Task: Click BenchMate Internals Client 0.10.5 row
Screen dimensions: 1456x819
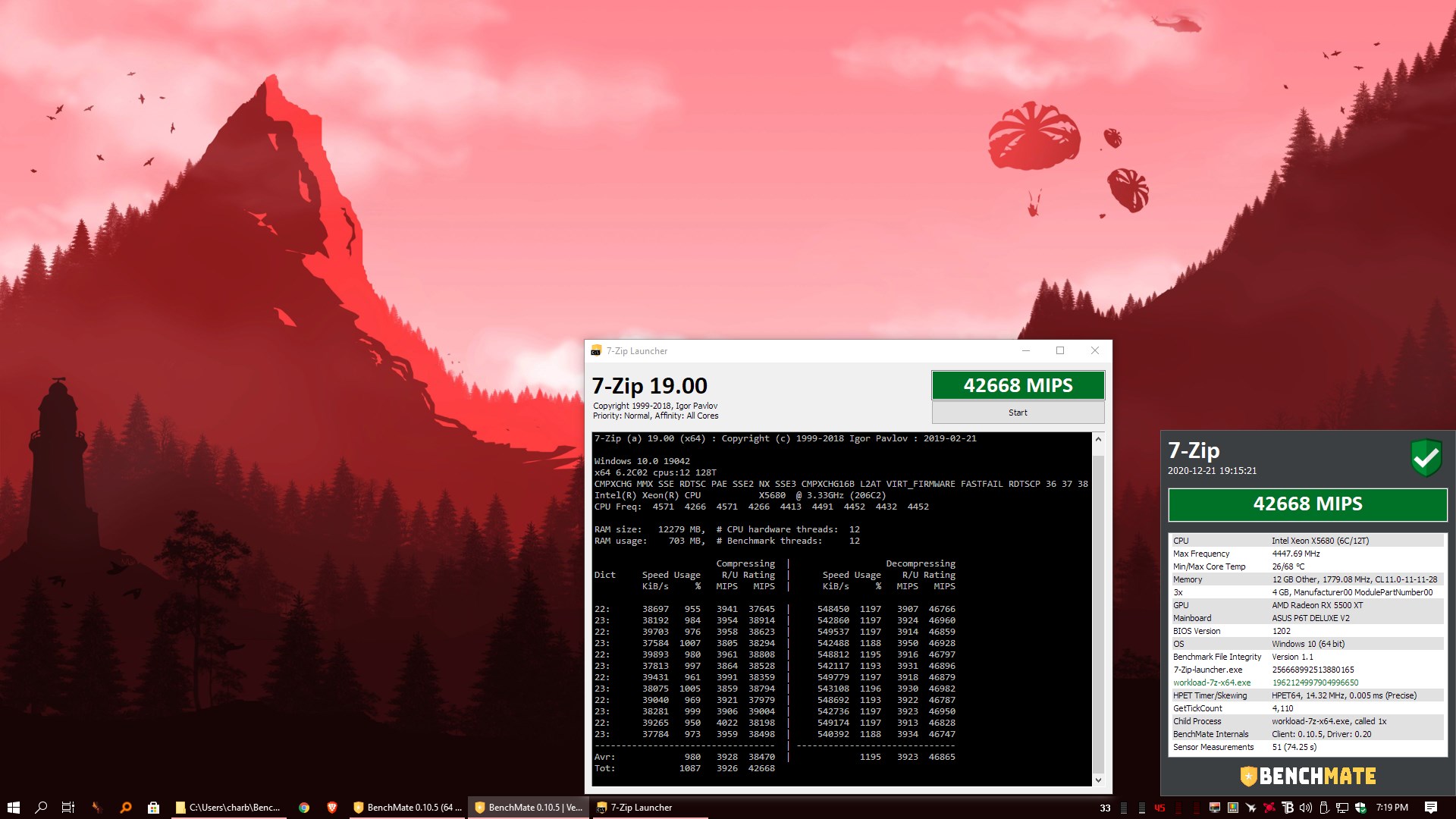Action: (1307, 734)
